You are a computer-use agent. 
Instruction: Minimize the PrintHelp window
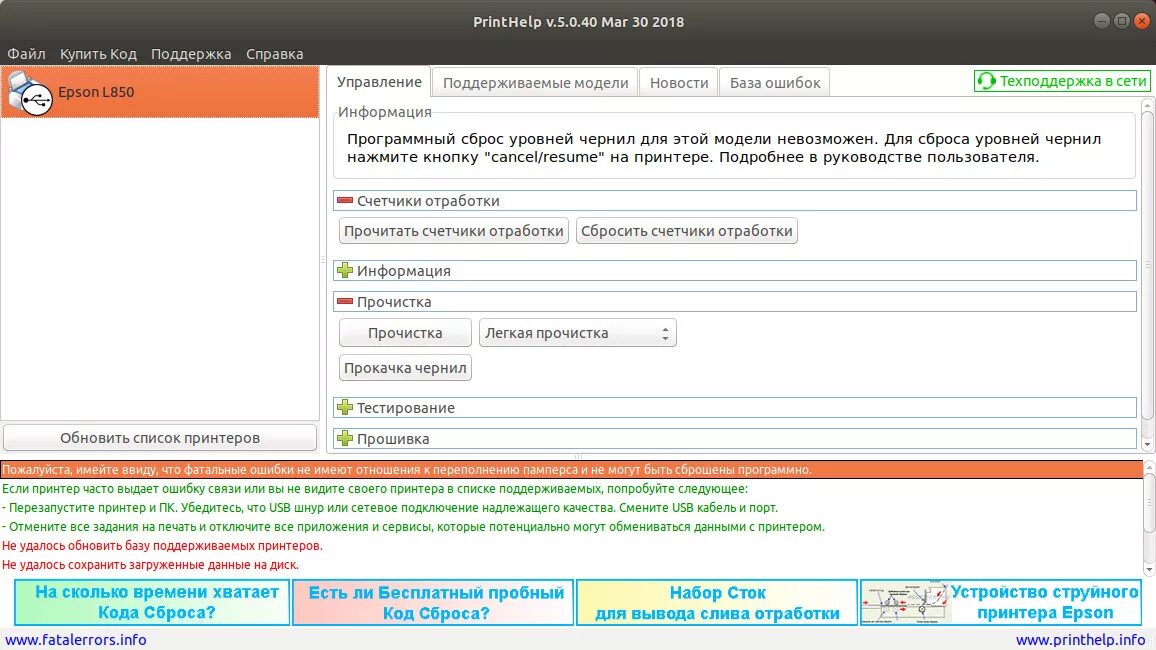[x=1101, y=21]
